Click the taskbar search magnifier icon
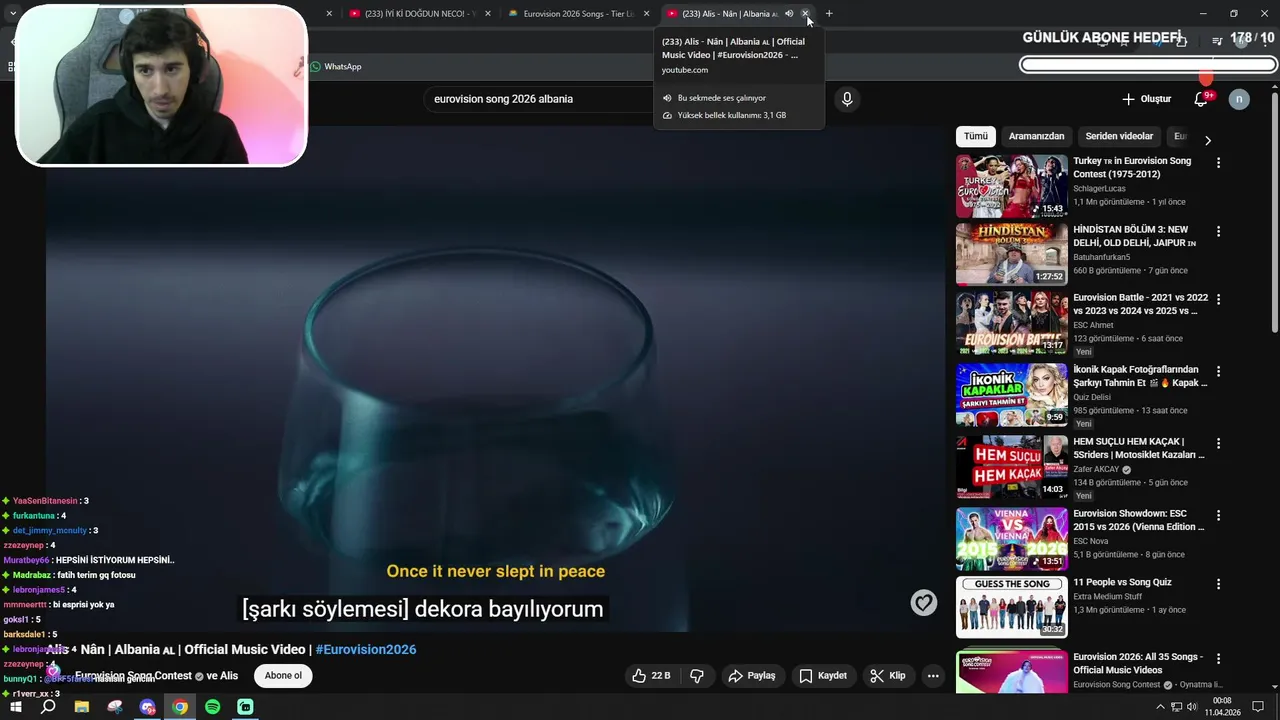This screenshot has height=720, width=1280. coord(48,707)
